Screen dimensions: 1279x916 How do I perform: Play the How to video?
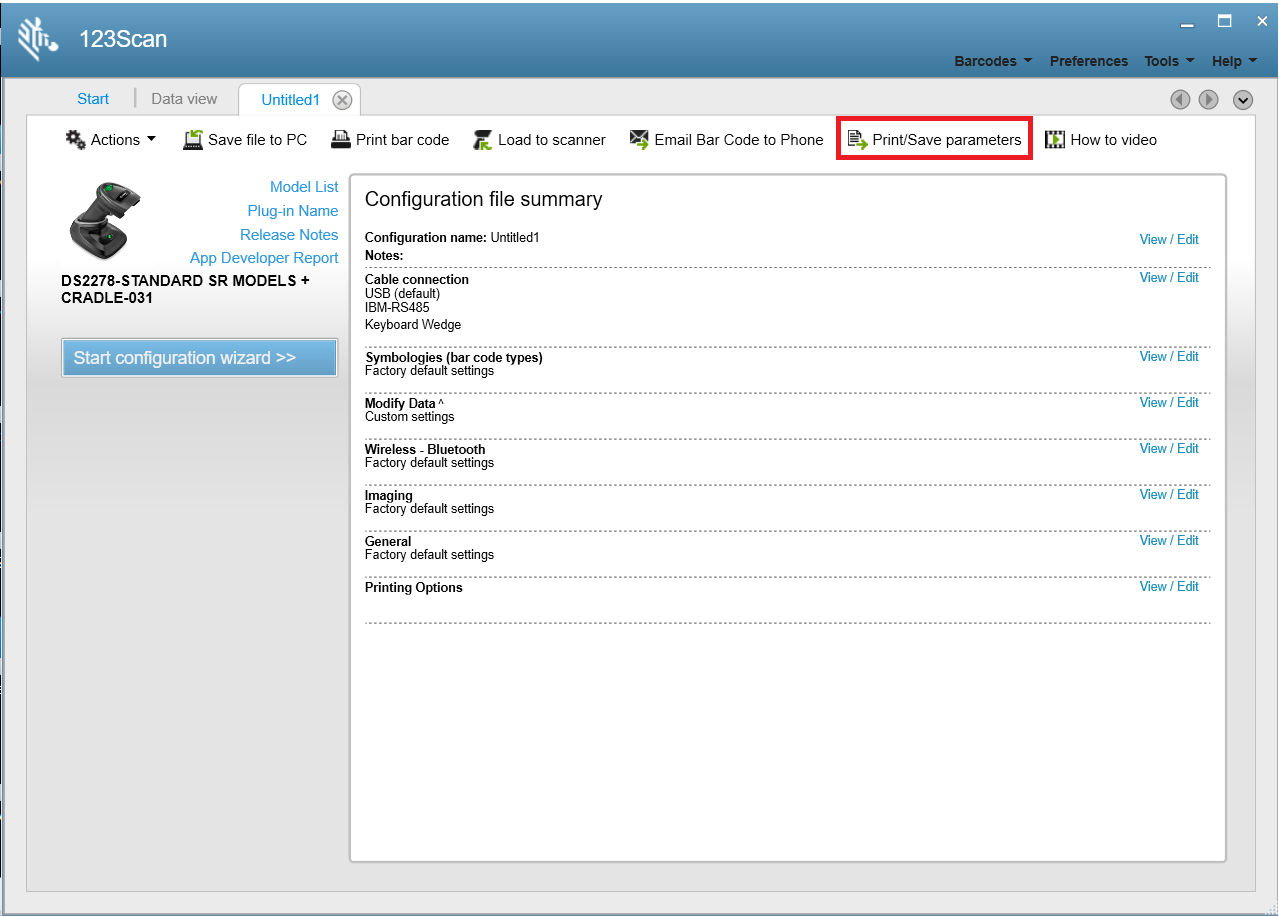1054,139
